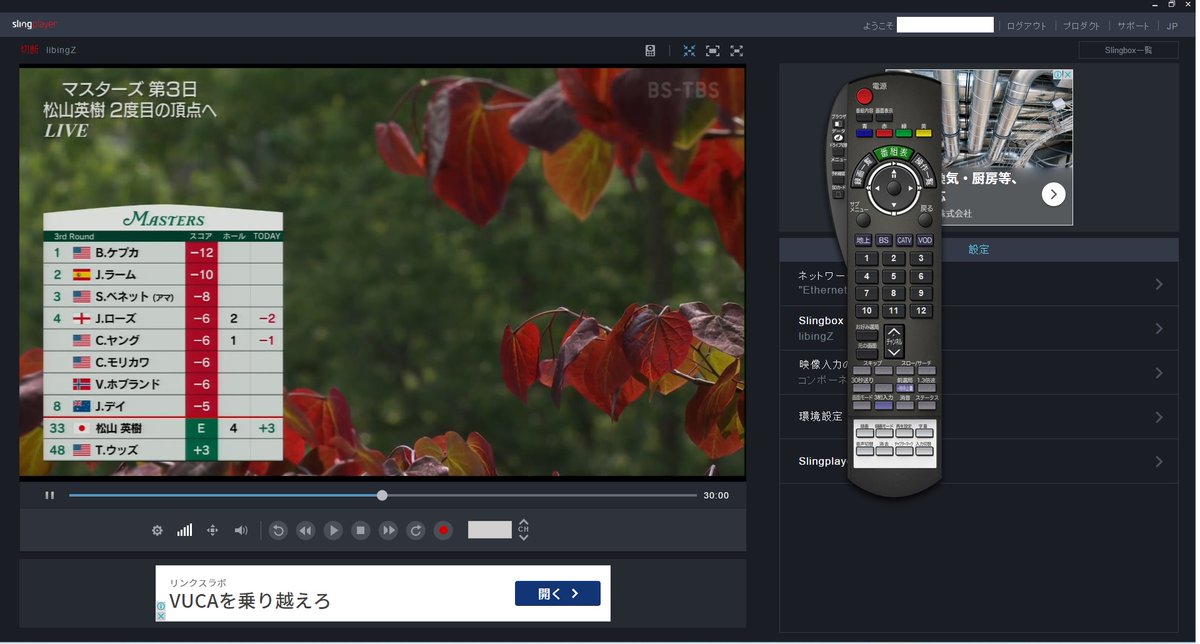Click the ad's white arrow circle button
Image resolution: width=1200 pixels, height=644 pixels.
point(1053,195)
